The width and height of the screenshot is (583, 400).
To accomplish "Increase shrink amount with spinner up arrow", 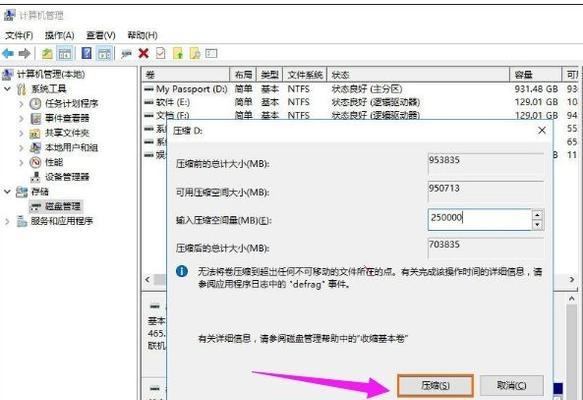I will pyautogui.click(x=537, y=215).
